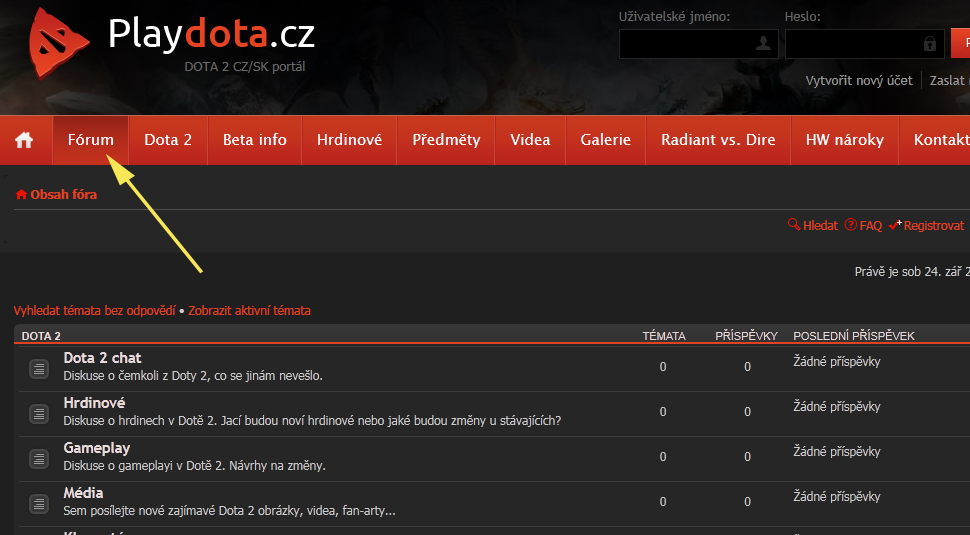Image resolution: width=970 pixels, height=535 pixels.
Task: Open the Gameplay forum
Action: (x=97, y=448)
